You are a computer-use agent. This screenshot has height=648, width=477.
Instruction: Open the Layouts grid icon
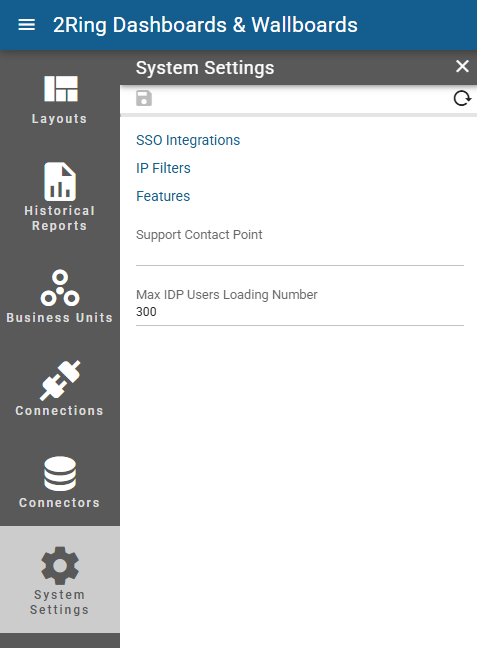tap(61, 88)
